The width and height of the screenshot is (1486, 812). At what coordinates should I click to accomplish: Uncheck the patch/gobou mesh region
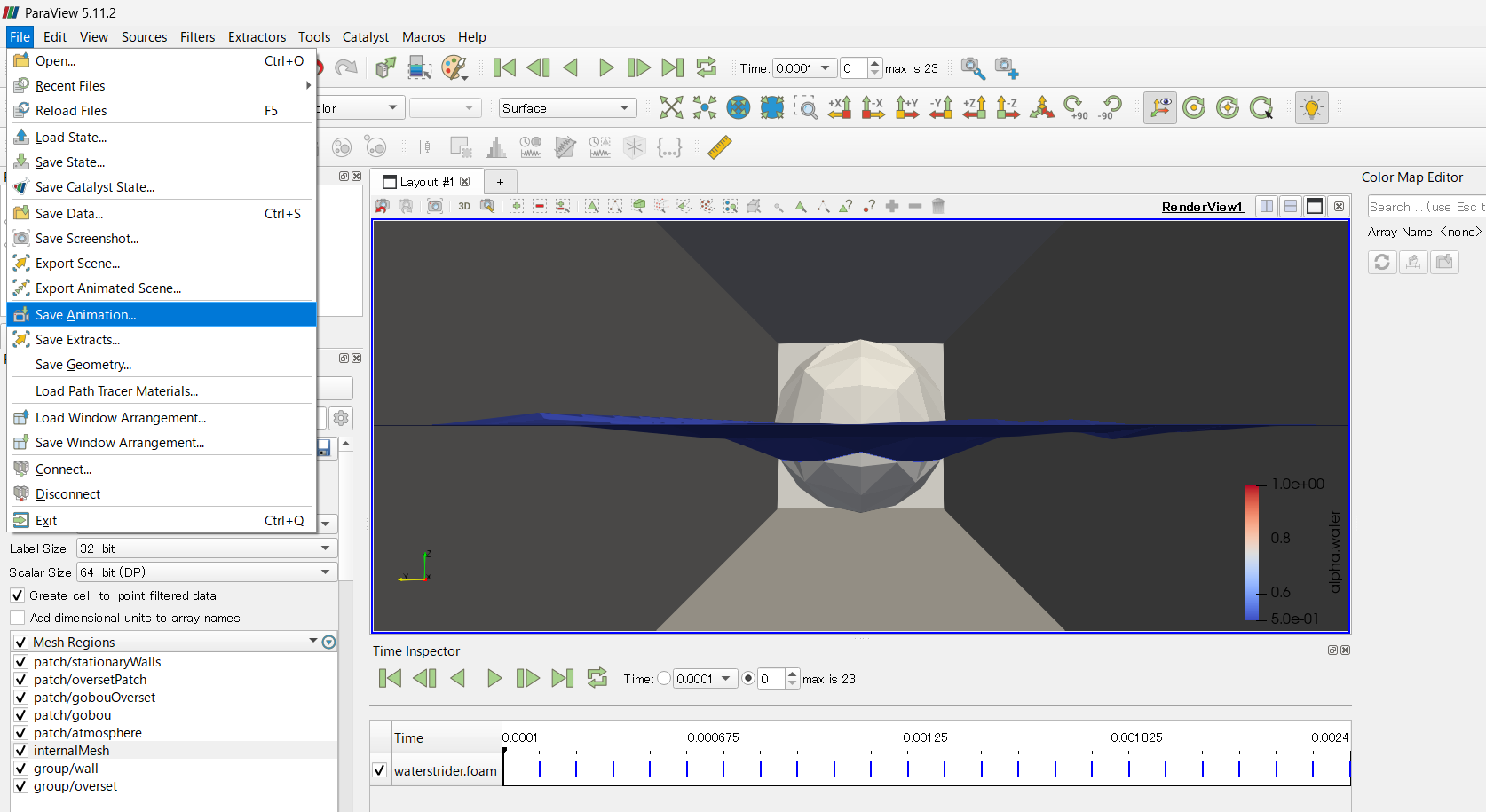pos(21,715)
